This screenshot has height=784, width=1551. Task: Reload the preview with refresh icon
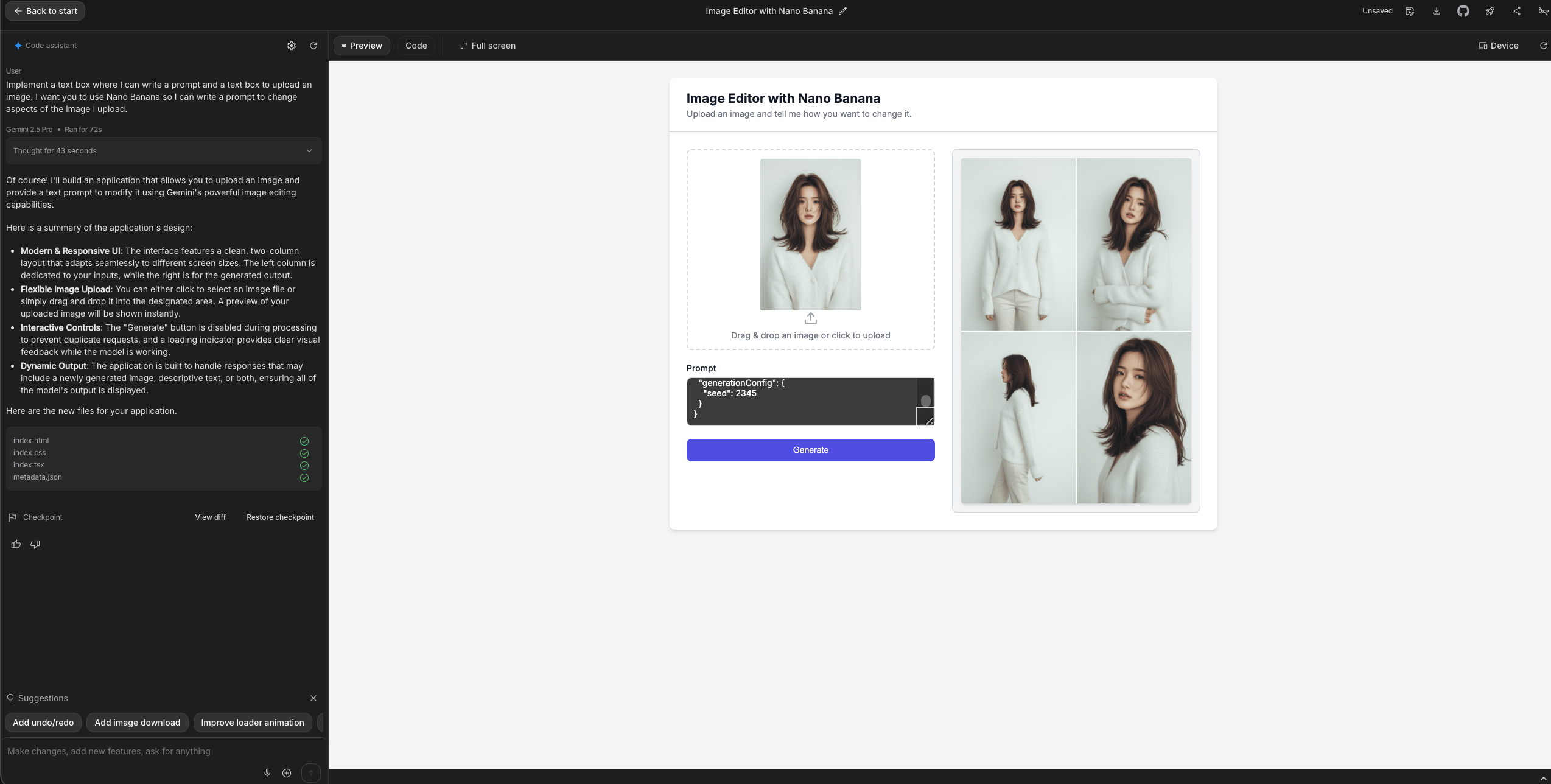(1543, 46)
